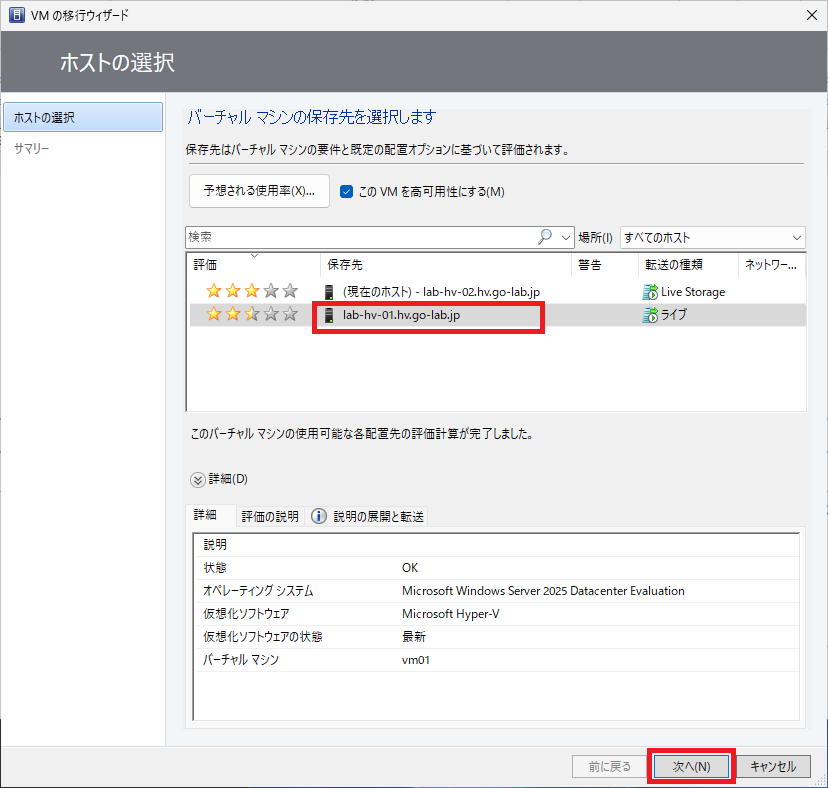Toggle the この VM を高可用性にする checkbox
The width and height of the screenshot is (828, 788).
click(346, 192)
